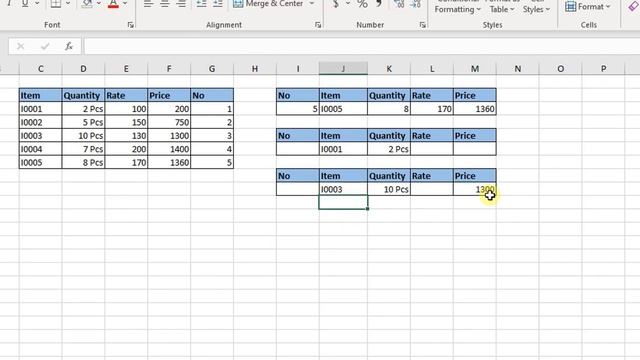Image resolution: width=640 pixels, height=360 pixels.
Task: Open Insert Function with the fx icon
Action: pyautogui.click(x=69, y=47)
